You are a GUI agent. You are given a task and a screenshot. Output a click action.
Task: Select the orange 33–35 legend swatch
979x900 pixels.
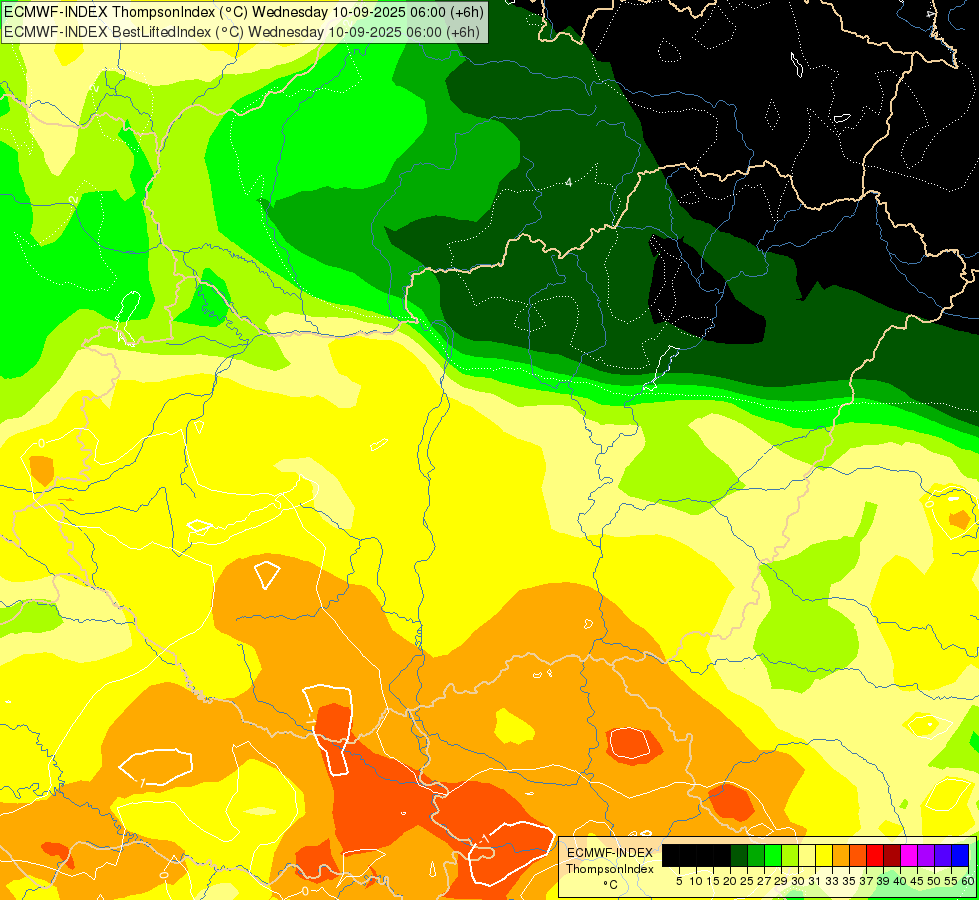tap(841, 855)
